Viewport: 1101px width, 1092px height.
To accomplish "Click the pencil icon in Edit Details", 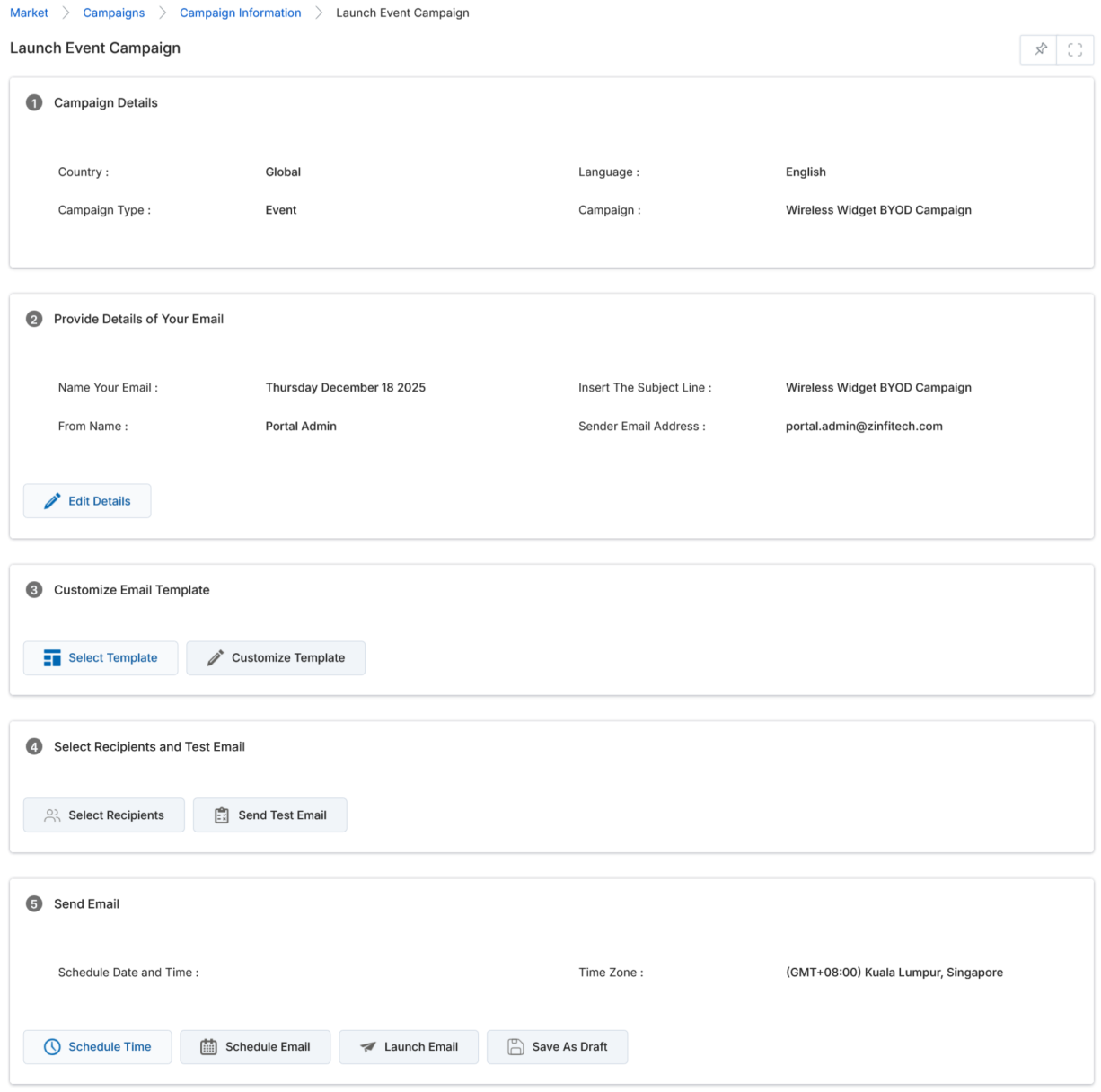I will click(x=52, y=501).
